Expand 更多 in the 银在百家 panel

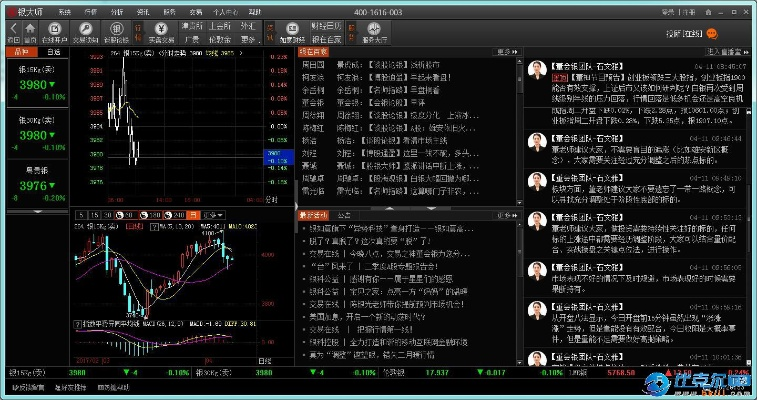507,52
